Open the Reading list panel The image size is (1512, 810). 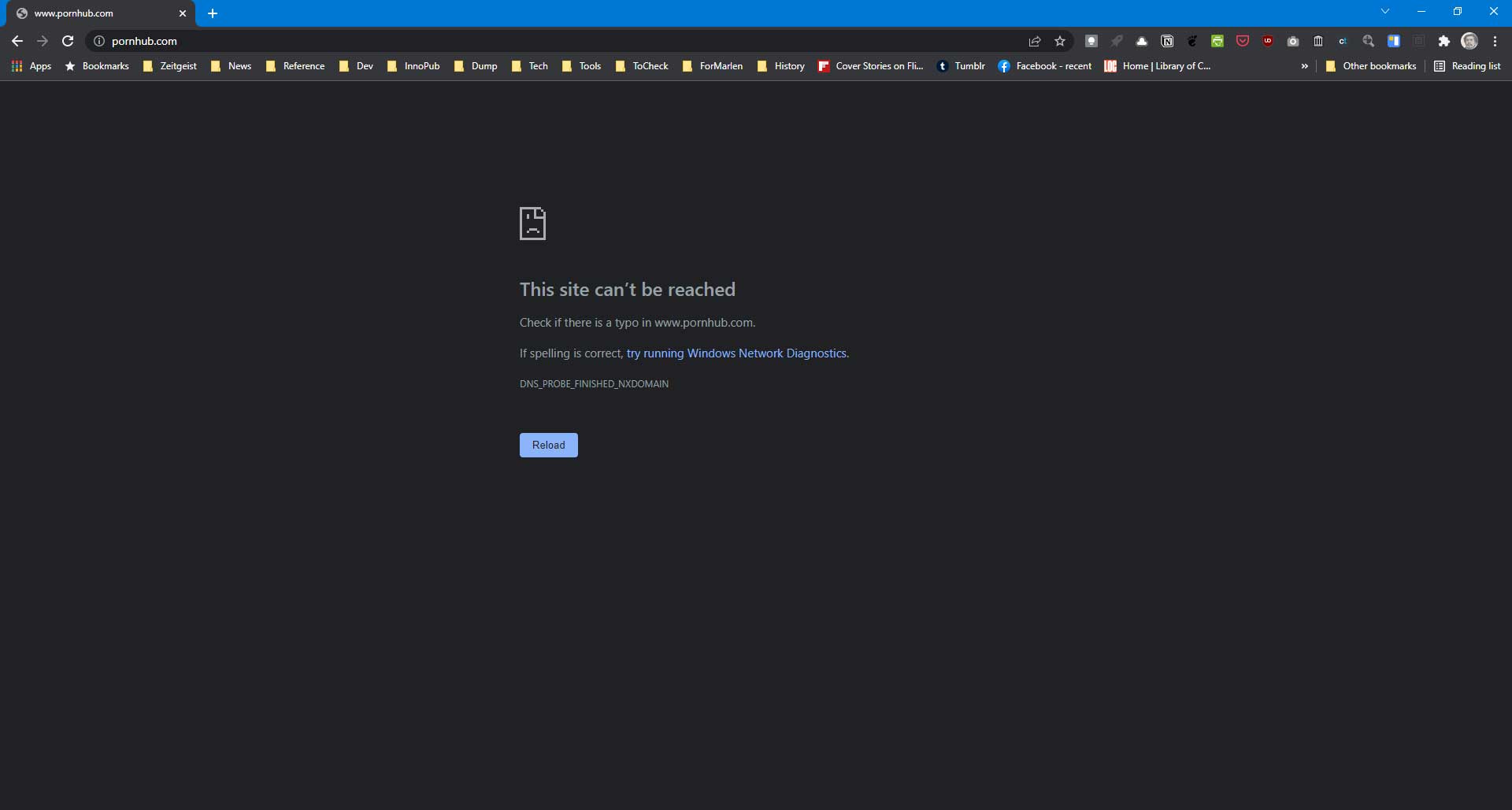coord(1468,66)
